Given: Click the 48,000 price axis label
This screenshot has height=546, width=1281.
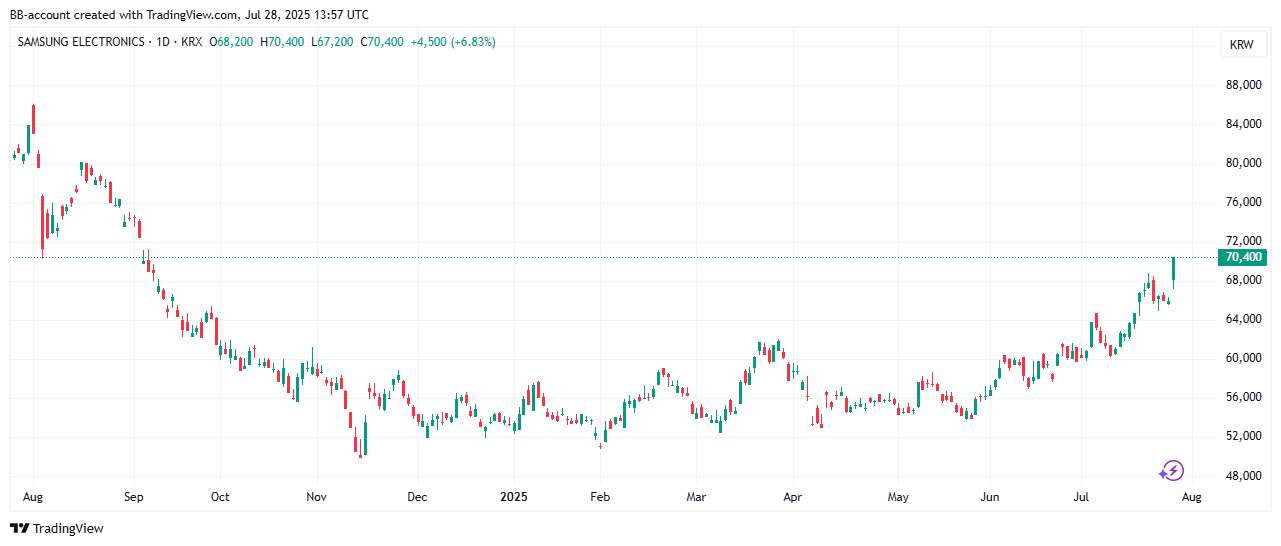Looking at the screenshot, I should (1243, 475).
